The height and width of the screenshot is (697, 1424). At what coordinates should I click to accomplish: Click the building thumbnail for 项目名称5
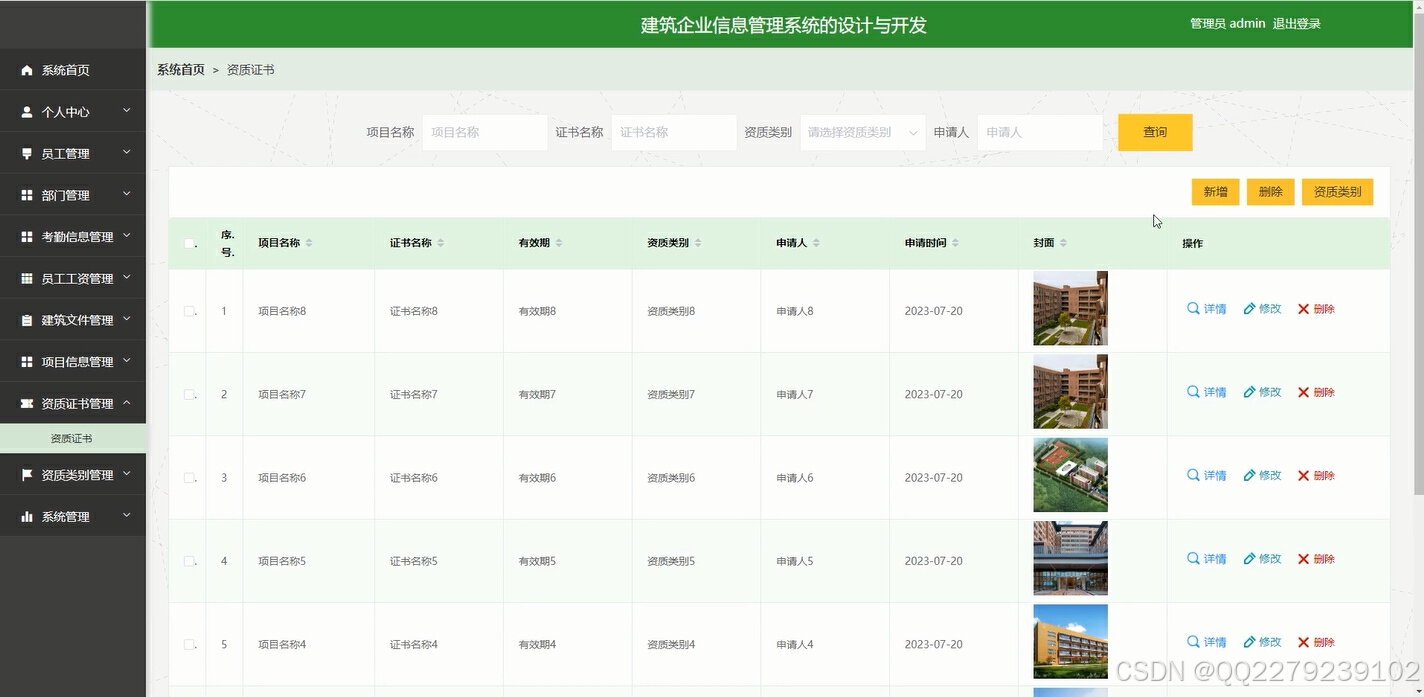[1070, 558]
